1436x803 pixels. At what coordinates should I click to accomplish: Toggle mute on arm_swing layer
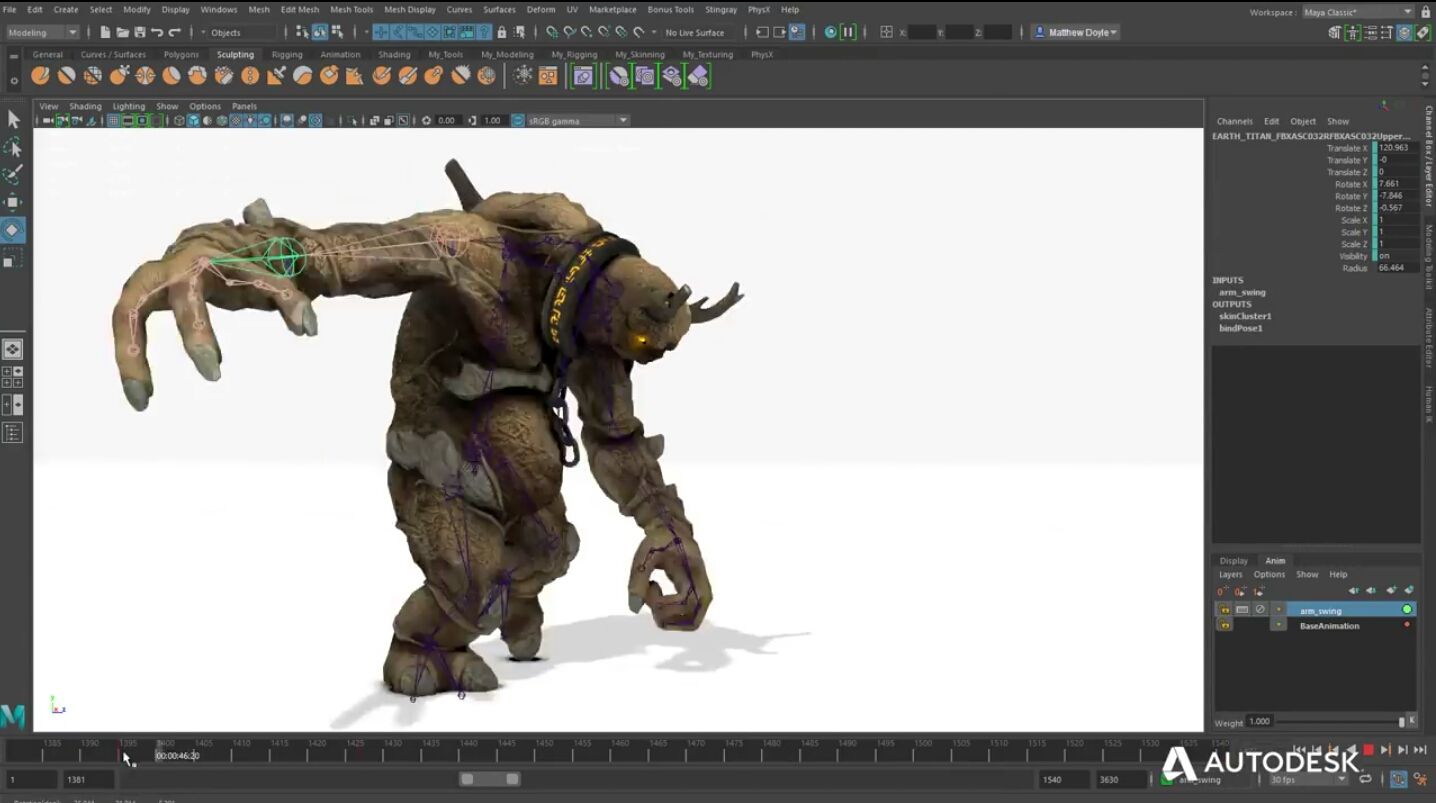[1260, 610]
